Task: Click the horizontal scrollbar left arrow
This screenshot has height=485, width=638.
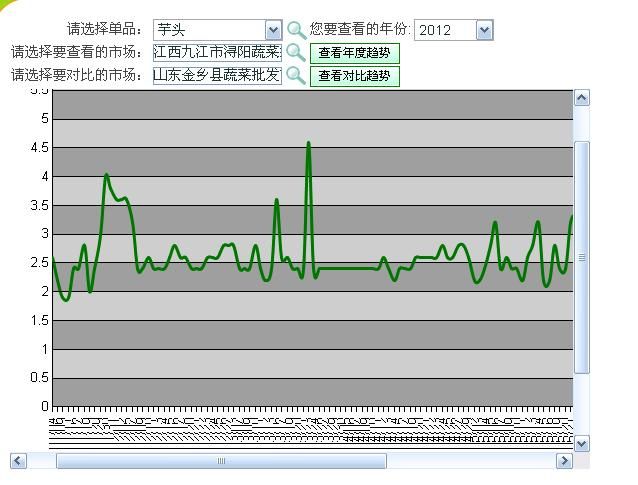Action: [x=18, y=461]
